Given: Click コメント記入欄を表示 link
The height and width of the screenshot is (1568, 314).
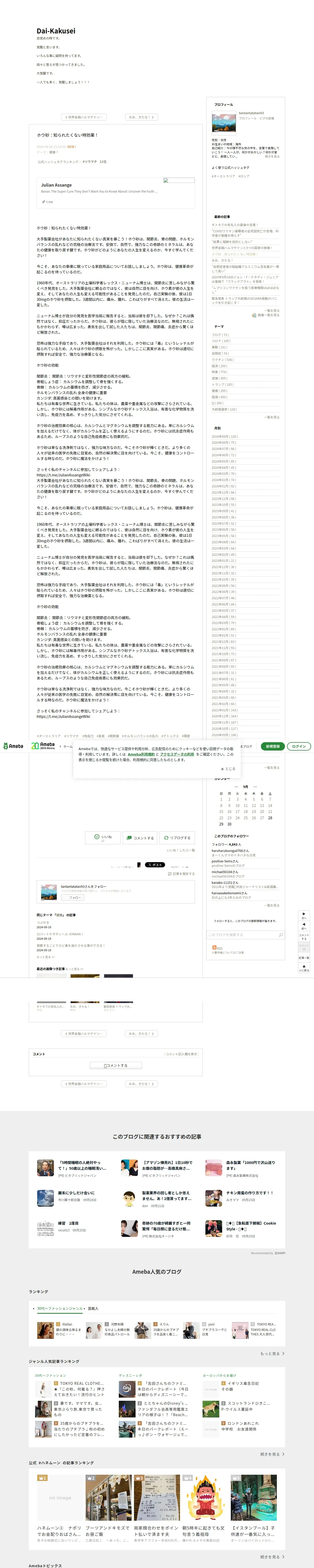Looking at the screenshot, I should pyautogui.click(x=182, y=1054).
